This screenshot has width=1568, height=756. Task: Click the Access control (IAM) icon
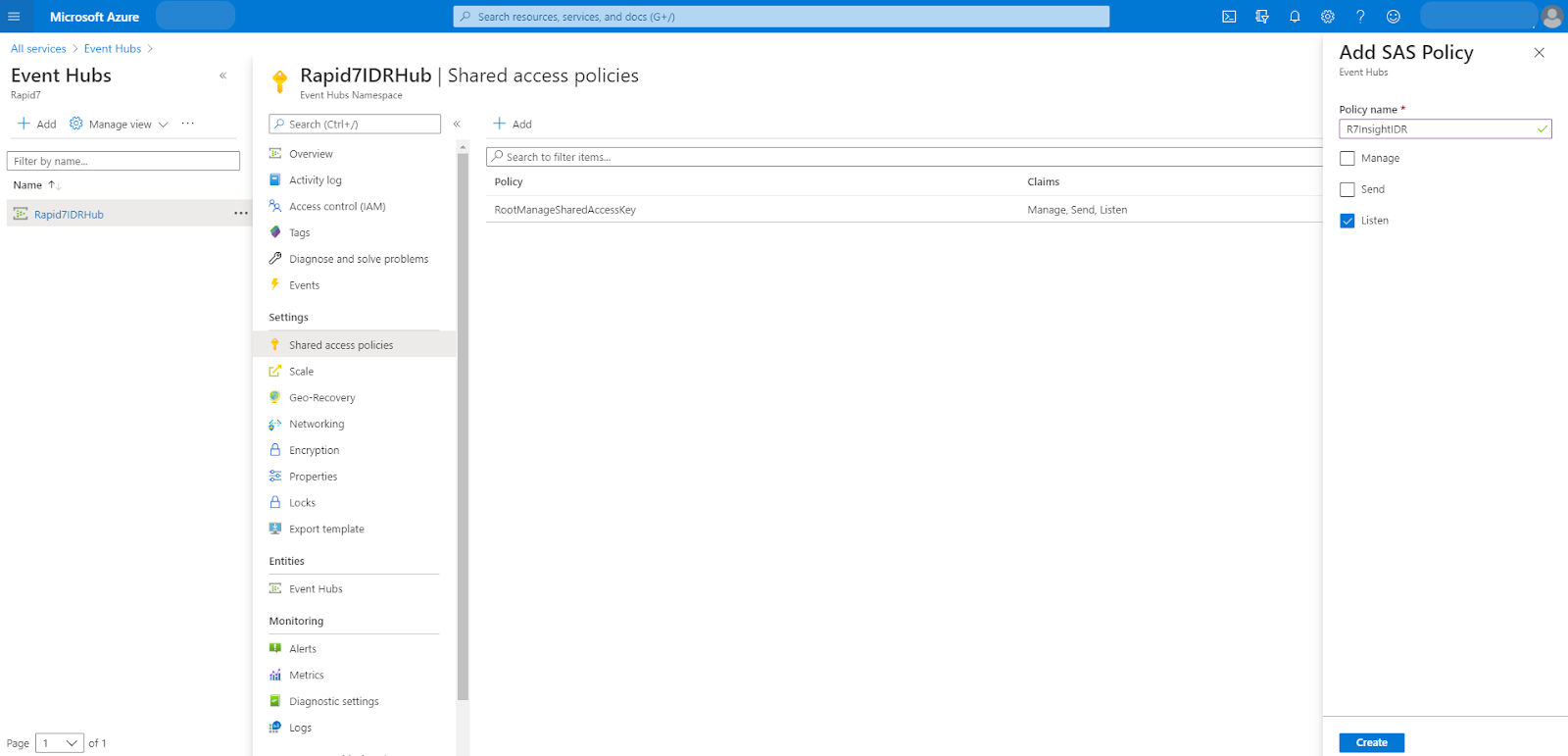click(275, 206)
